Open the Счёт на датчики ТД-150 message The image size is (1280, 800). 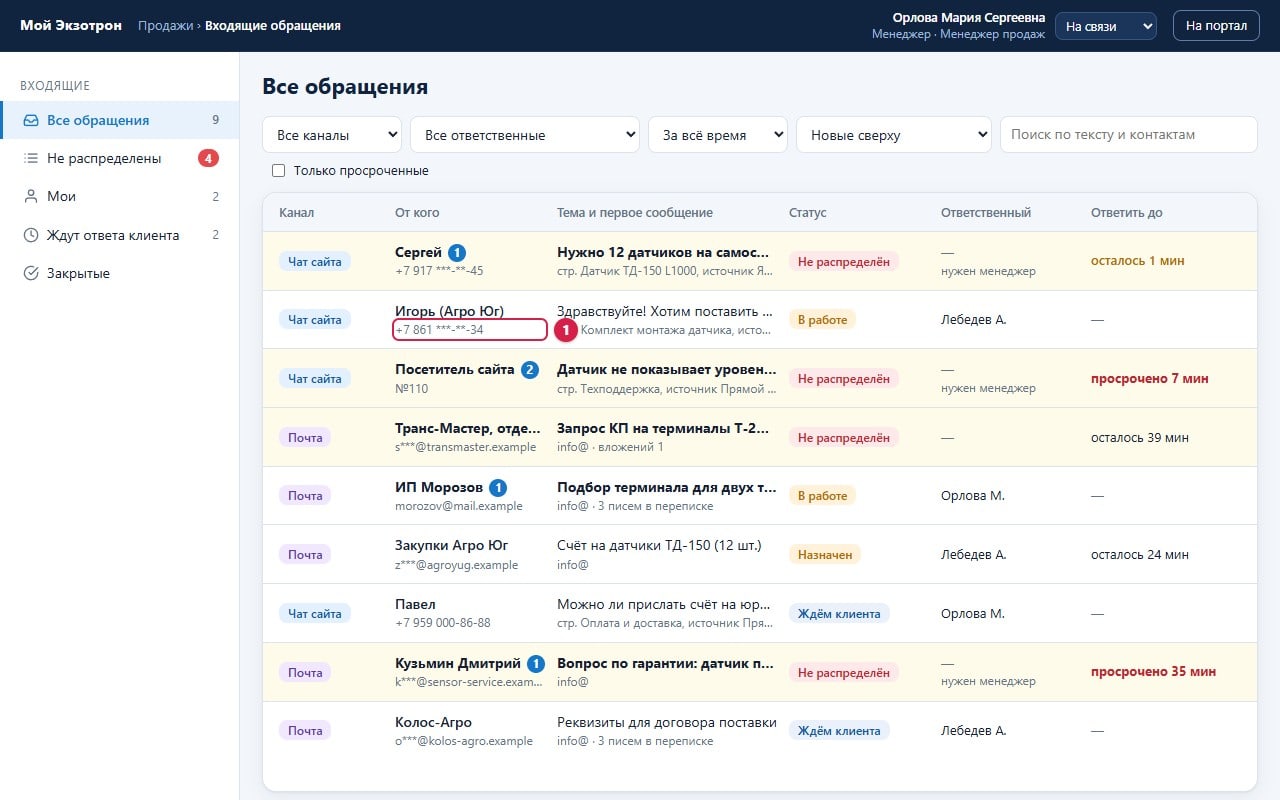point(659,545)
